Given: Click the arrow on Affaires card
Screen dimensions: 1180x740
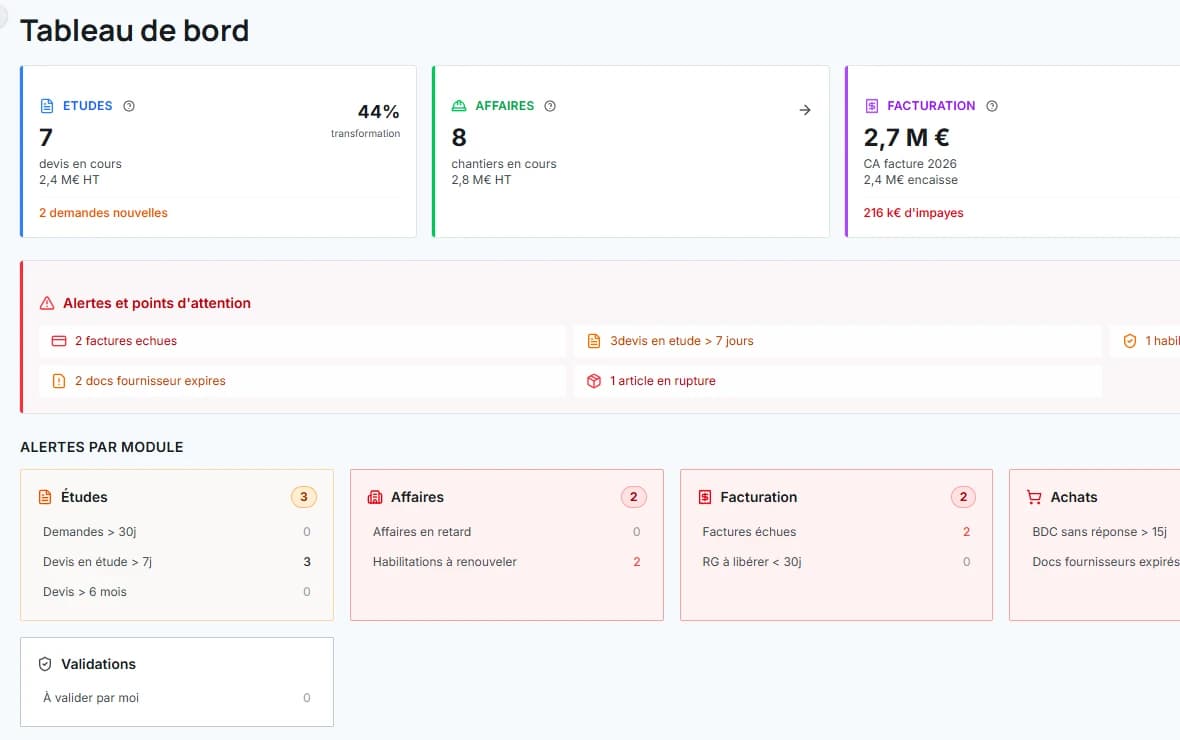Looking at the screenshot, I should pos(804,110).
